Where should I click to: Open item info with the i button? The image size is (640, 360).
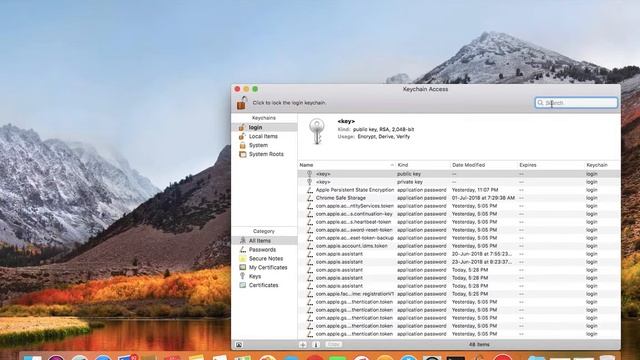[316, 345]
